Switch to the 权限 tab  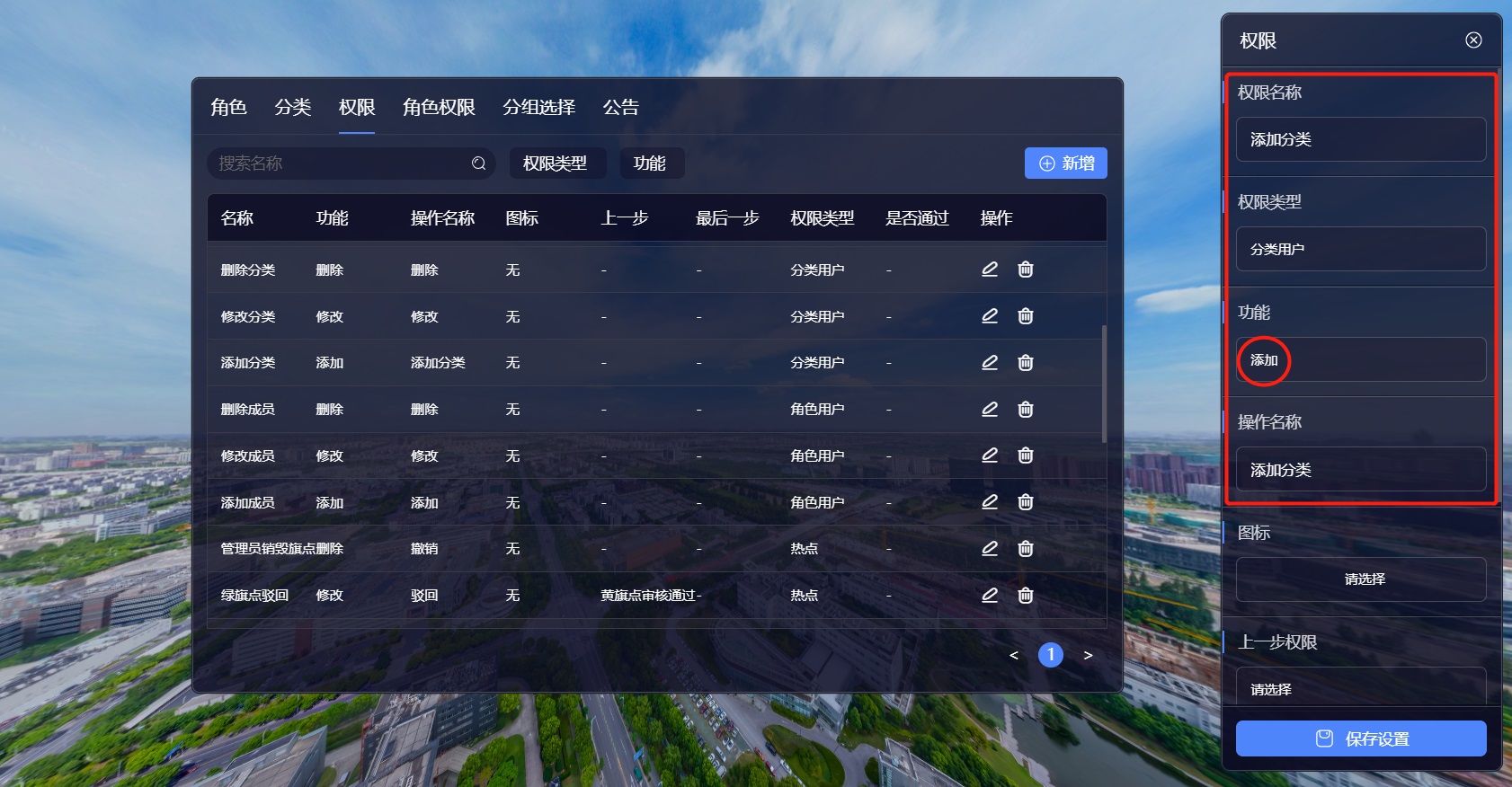tap(357, 107)
